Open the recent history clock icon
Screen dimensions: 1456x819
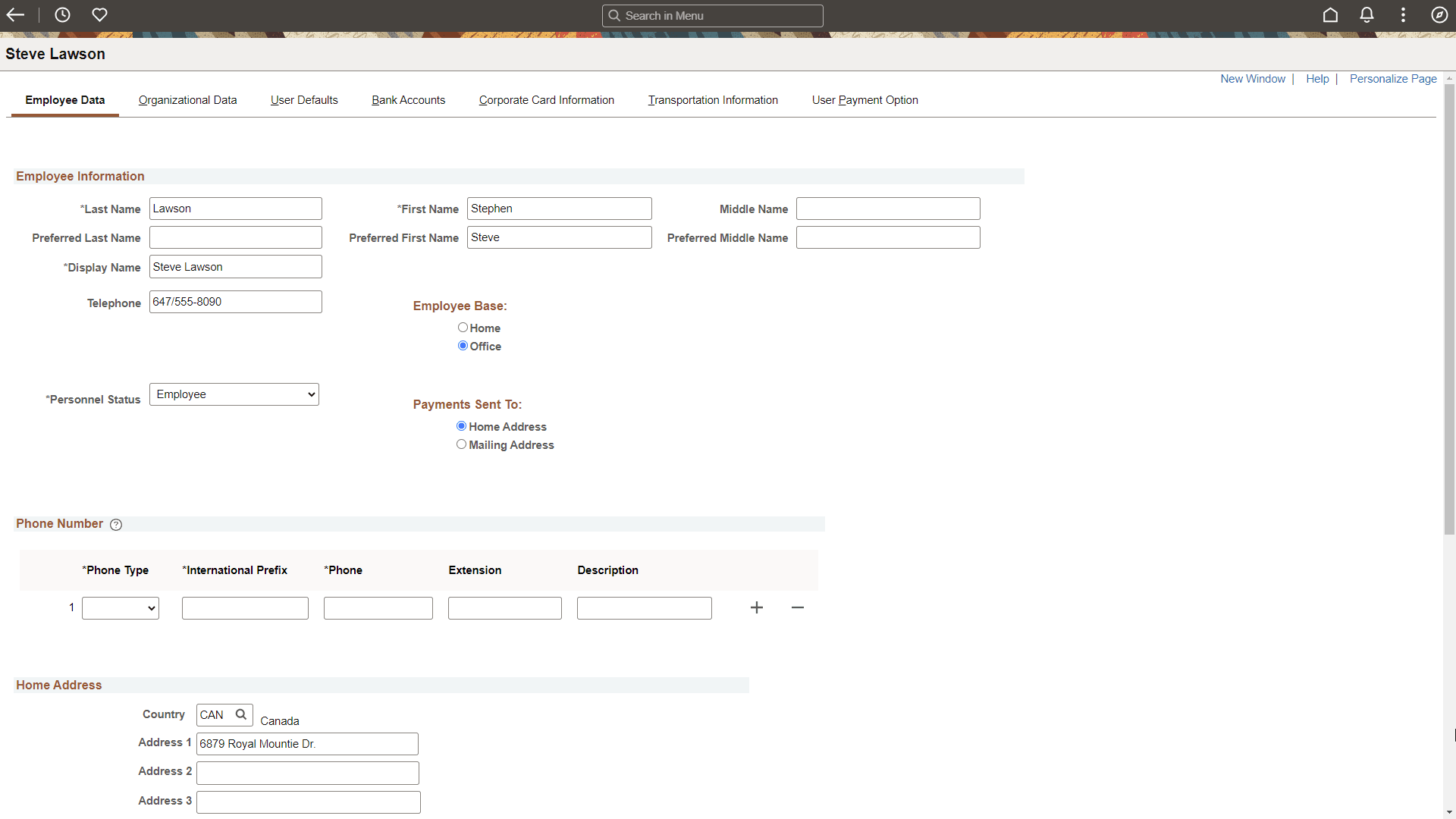click(x=62, y=14)
